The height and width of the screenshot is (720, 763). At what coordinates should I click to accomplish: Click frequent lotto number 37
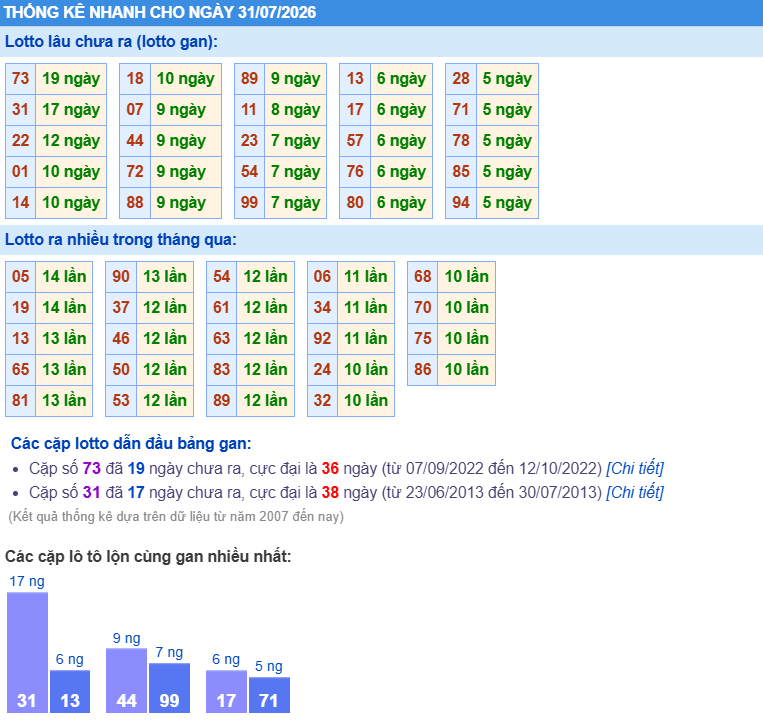pyautogui.click(x=121, y=307)
